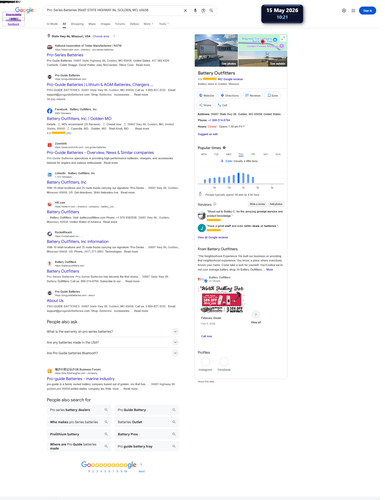Image resolution: width=385 pixels, height=500 pixels.
Task: Open 'View all Google reviews' link
Action: pos(213,237)
